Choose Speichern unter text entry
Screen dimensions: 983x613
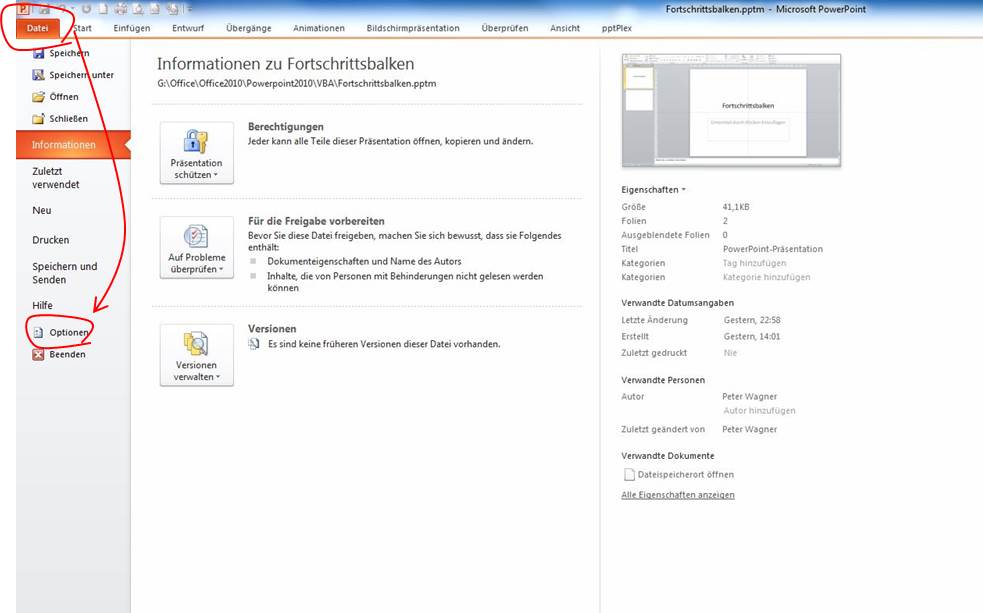81,75
